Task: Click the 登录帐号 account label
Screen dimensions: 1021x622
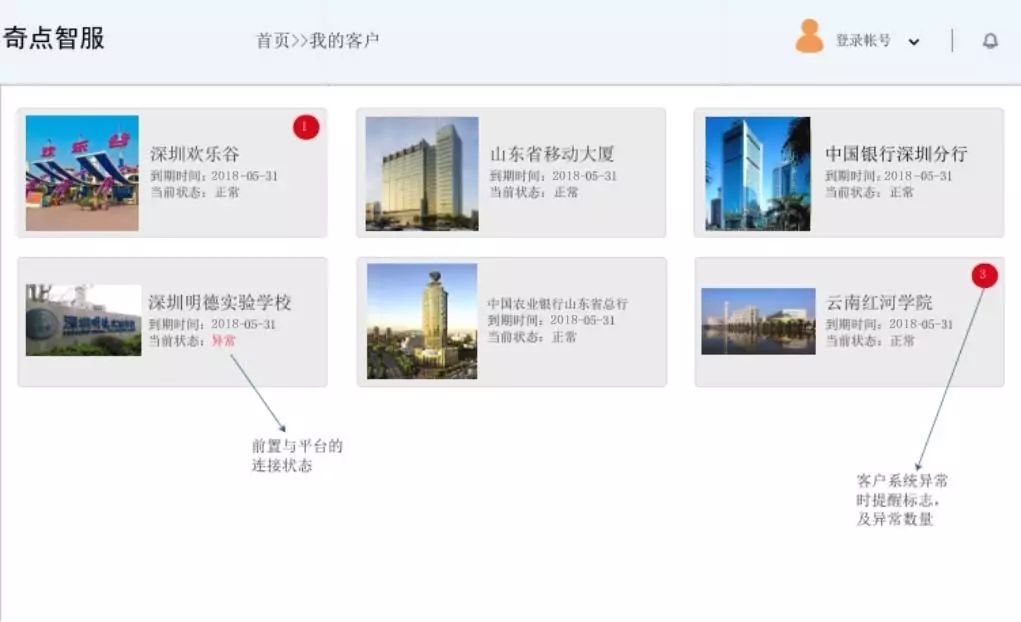Action: click(863, 41)
